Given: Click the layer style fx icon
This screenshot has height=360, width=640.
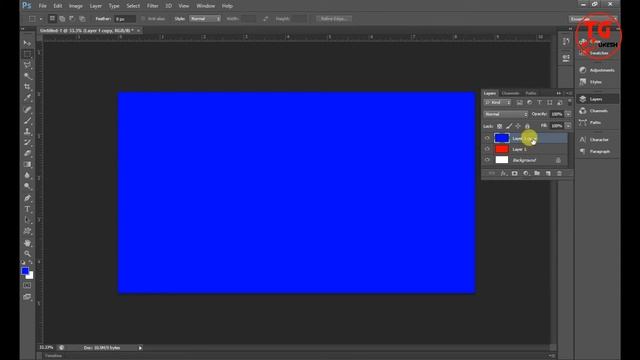Looking at the screenshot, I should tap(504, 173).
